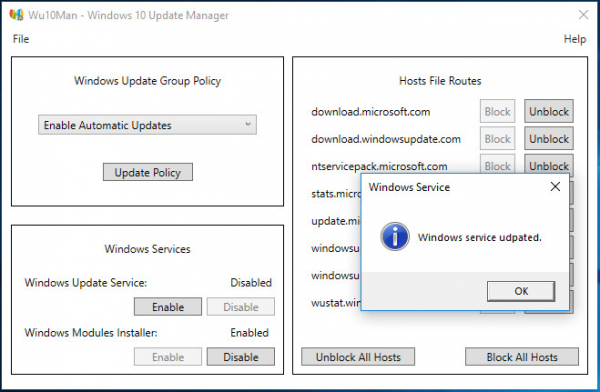Confirm the dialog with OK
Image resolution: width=600 pixels, height=392 pixels.
click(521, 291)
